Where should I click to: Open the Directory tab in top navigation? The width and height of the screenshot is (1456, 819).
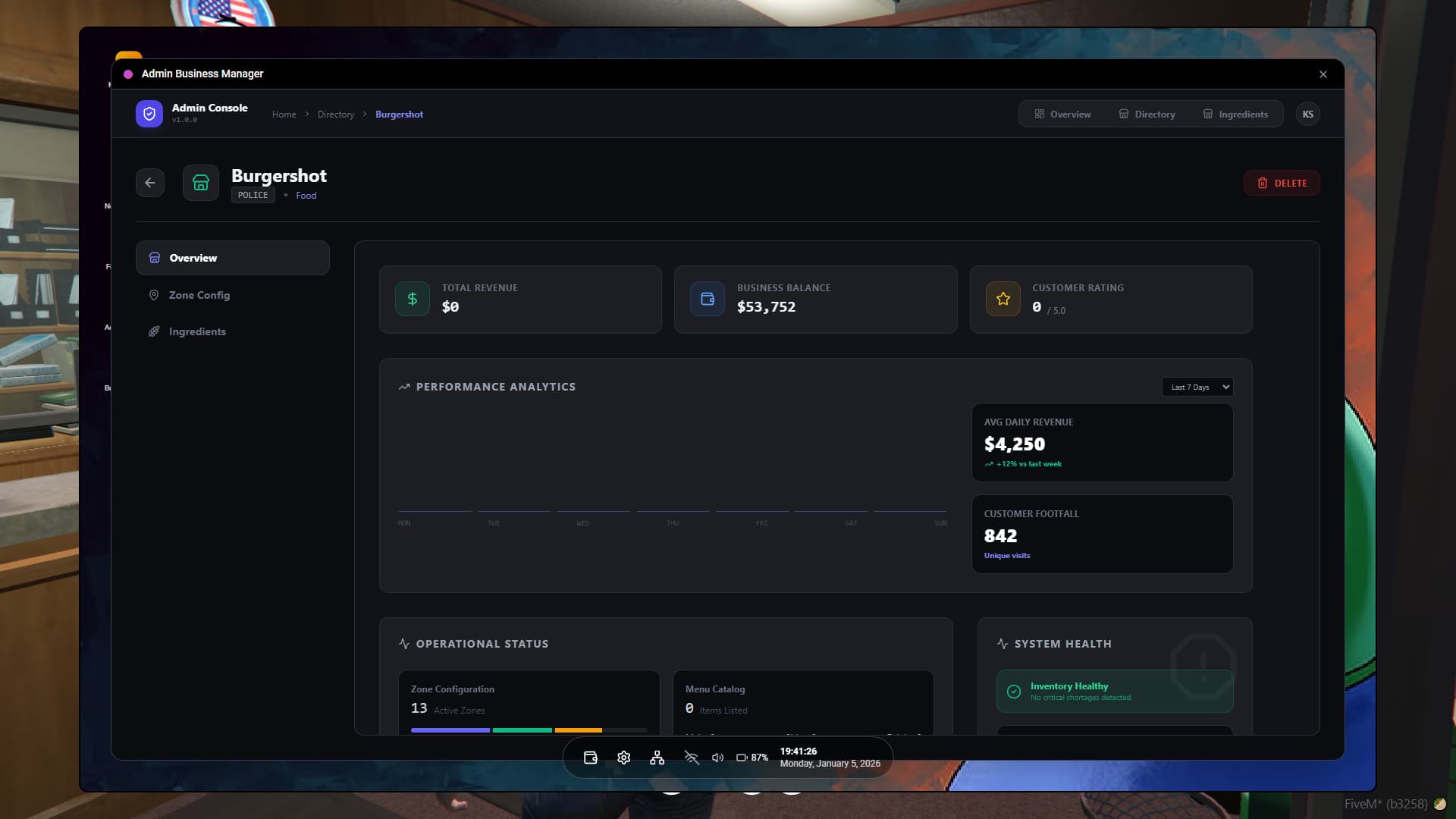1147,114
